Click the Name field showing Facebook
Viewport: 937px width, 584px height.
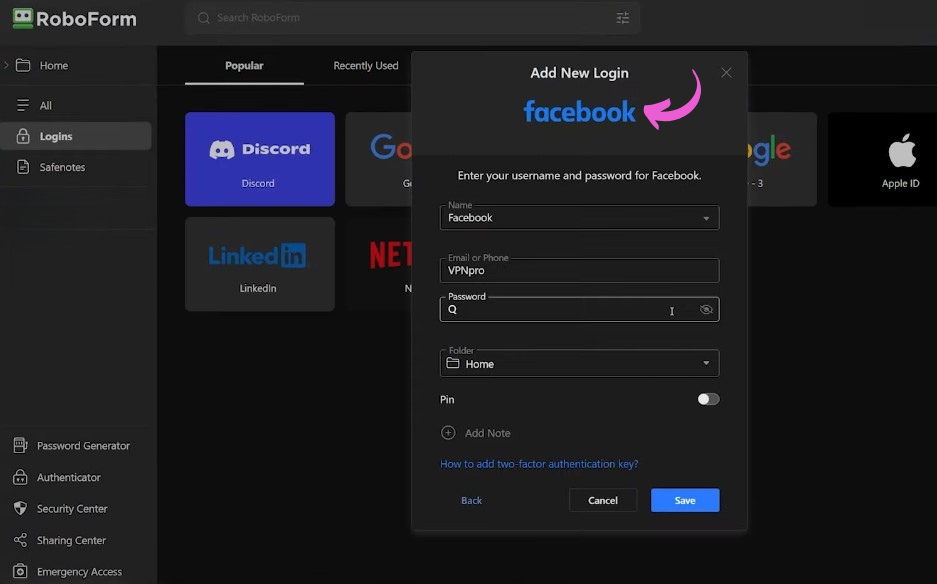(x=580, y=218)
